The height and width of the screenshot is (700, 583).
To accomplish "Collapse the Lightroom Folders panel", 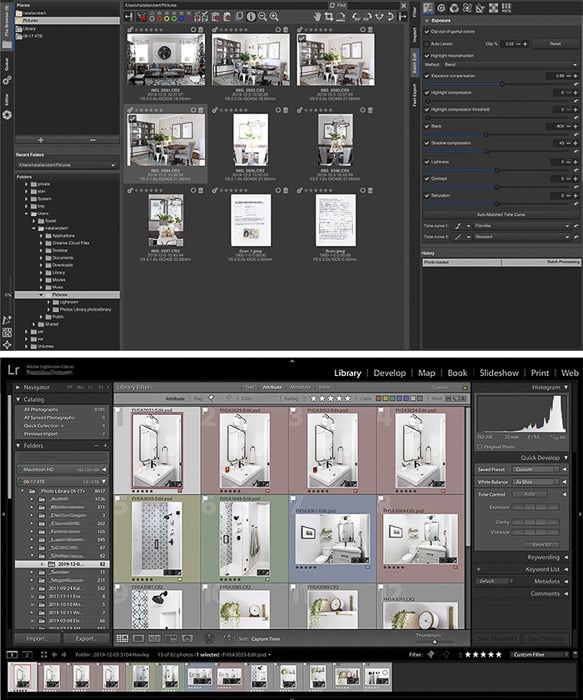I will [x=18, y=446].
